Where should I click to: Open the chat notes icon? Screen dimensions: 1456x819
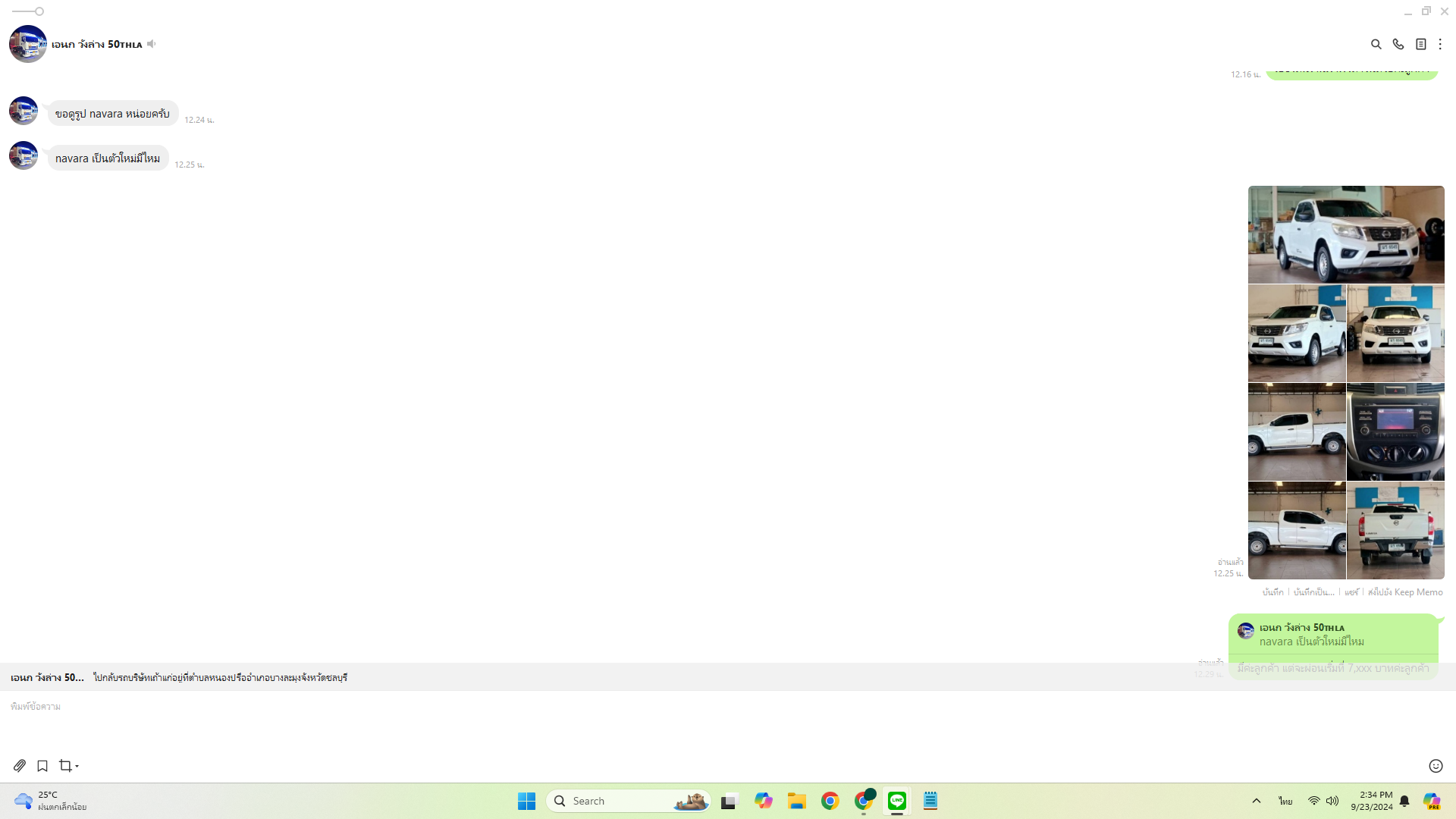1420,45
